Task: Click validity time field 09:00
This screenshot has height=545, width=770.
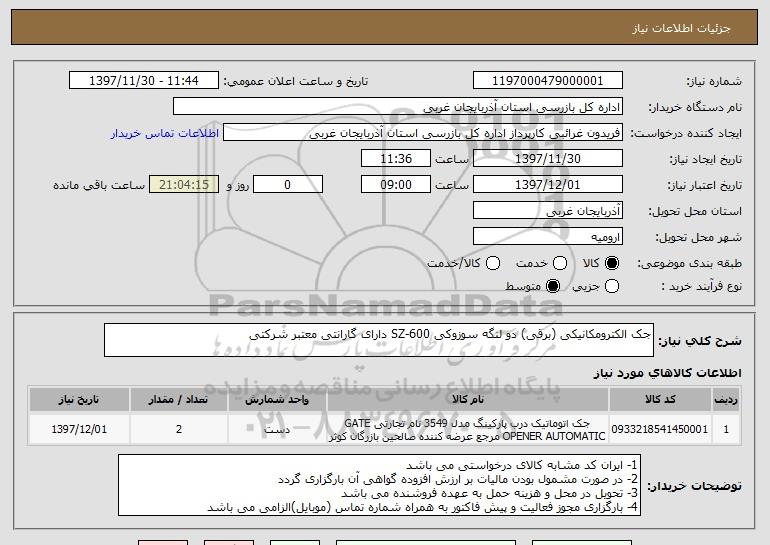Action: pos(396,185)
